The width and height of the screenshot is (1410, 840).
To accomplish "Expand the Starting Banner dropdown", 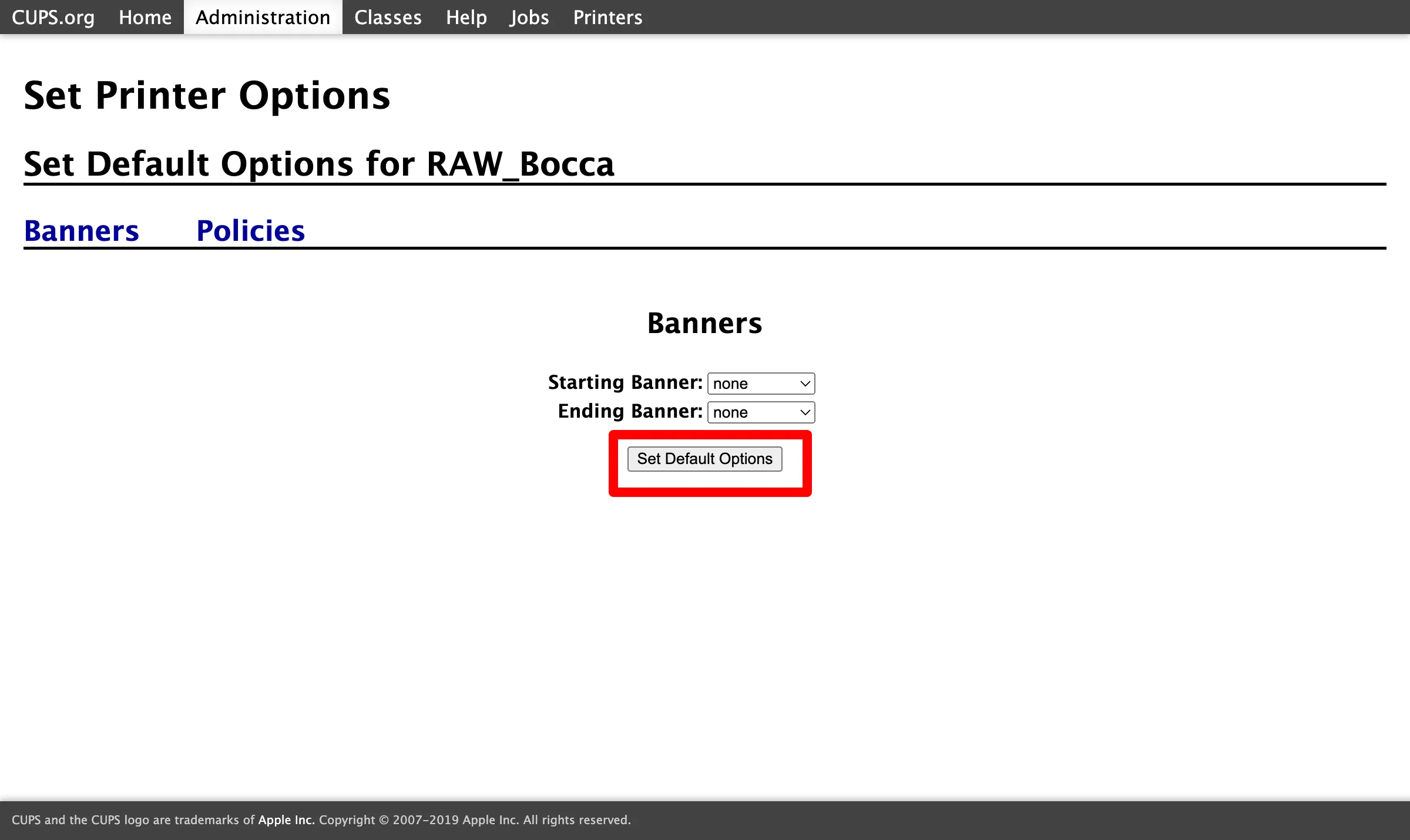I will click(761, 384).
